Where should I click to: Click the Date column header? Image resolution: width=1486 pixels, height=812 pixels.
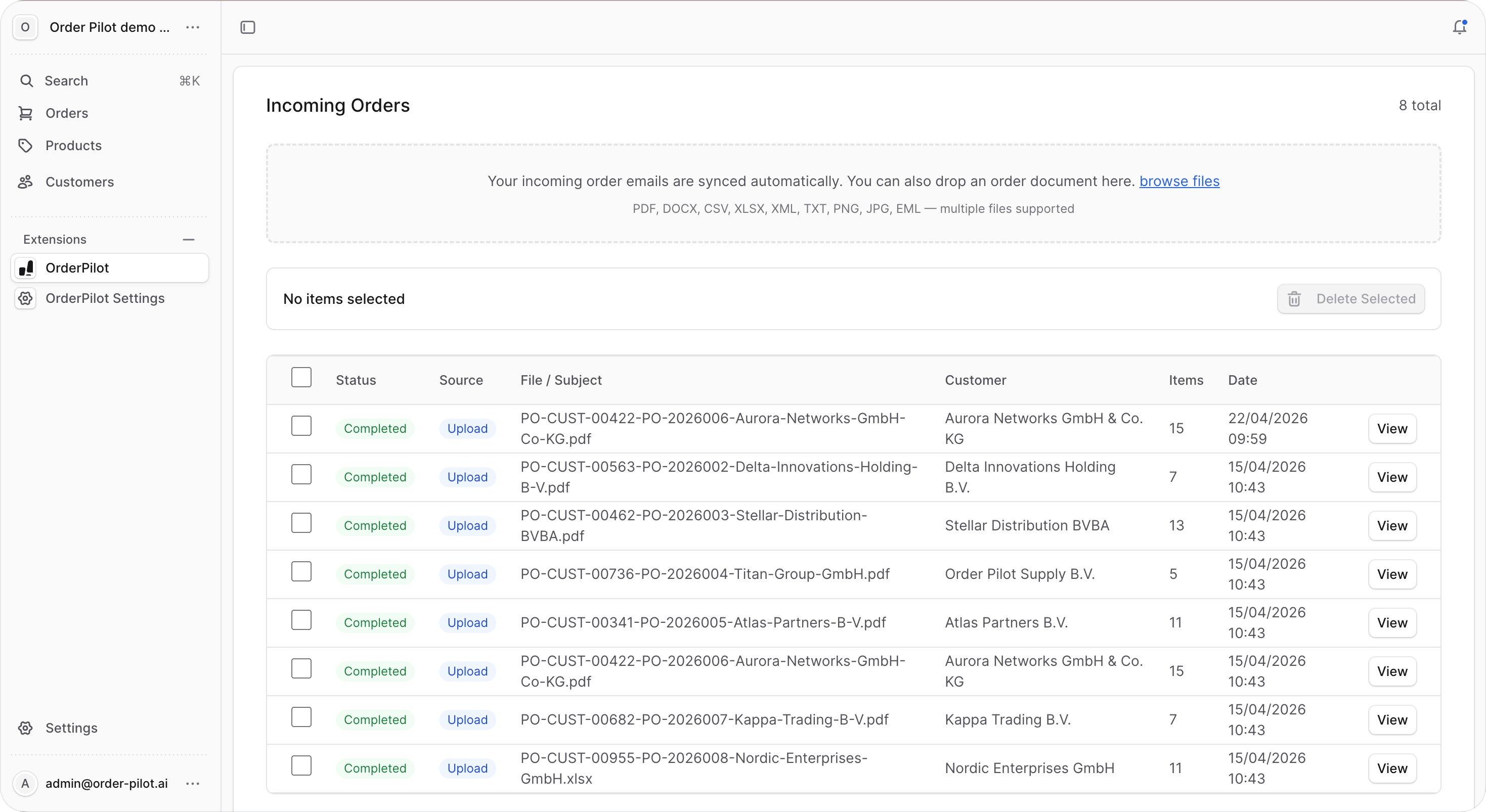1242,380
